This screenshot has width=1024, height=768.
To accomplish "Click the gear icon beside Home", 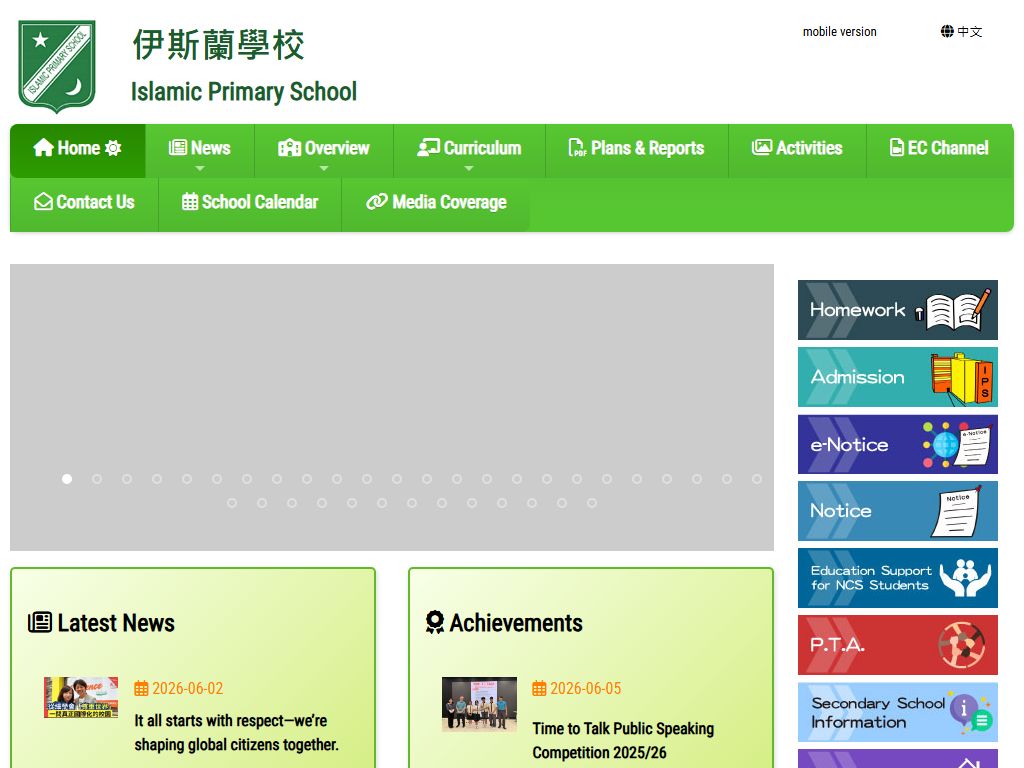I will tap(113, 148).
